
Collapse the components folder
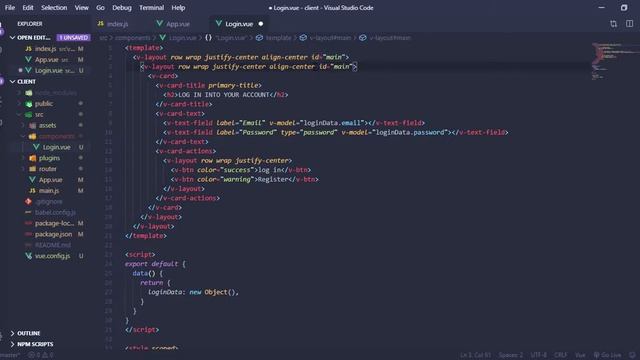tap(23, 136)
